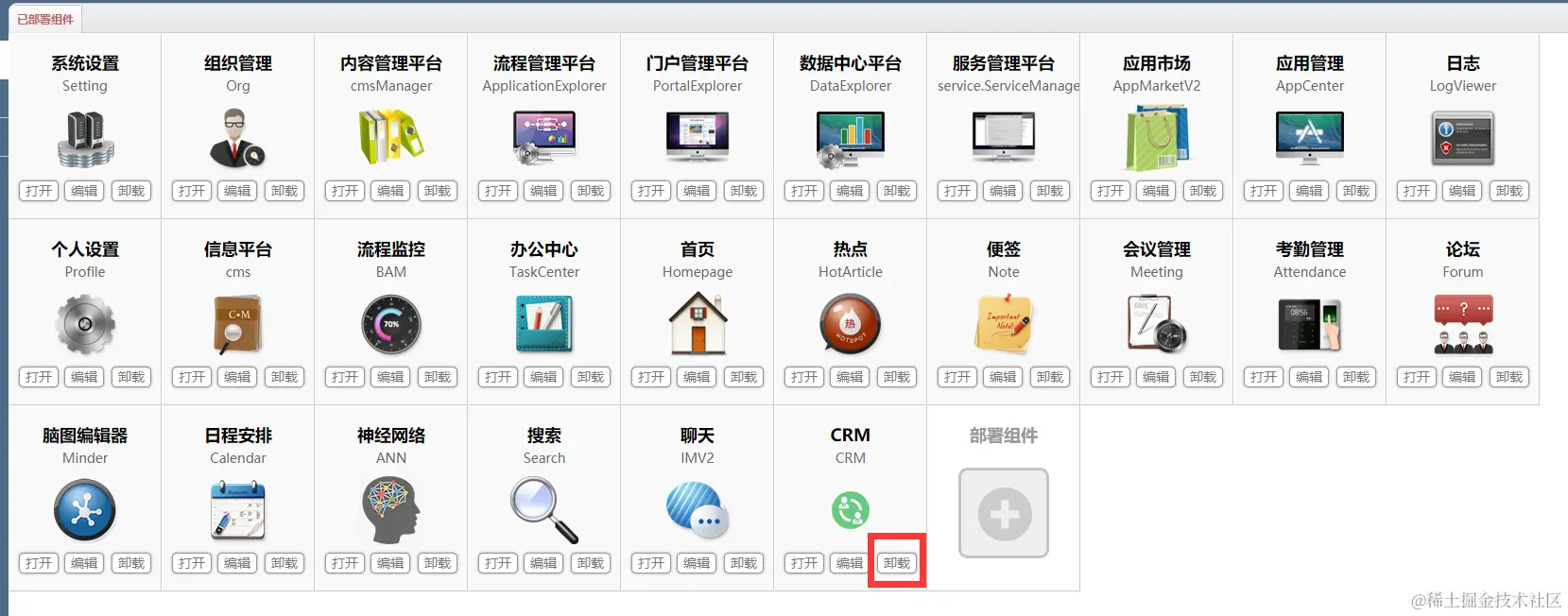The width and height of the screenshot is (1568, 616).
Task: Select the 日志 LogViewer icon
Action: coord(1463,138)
